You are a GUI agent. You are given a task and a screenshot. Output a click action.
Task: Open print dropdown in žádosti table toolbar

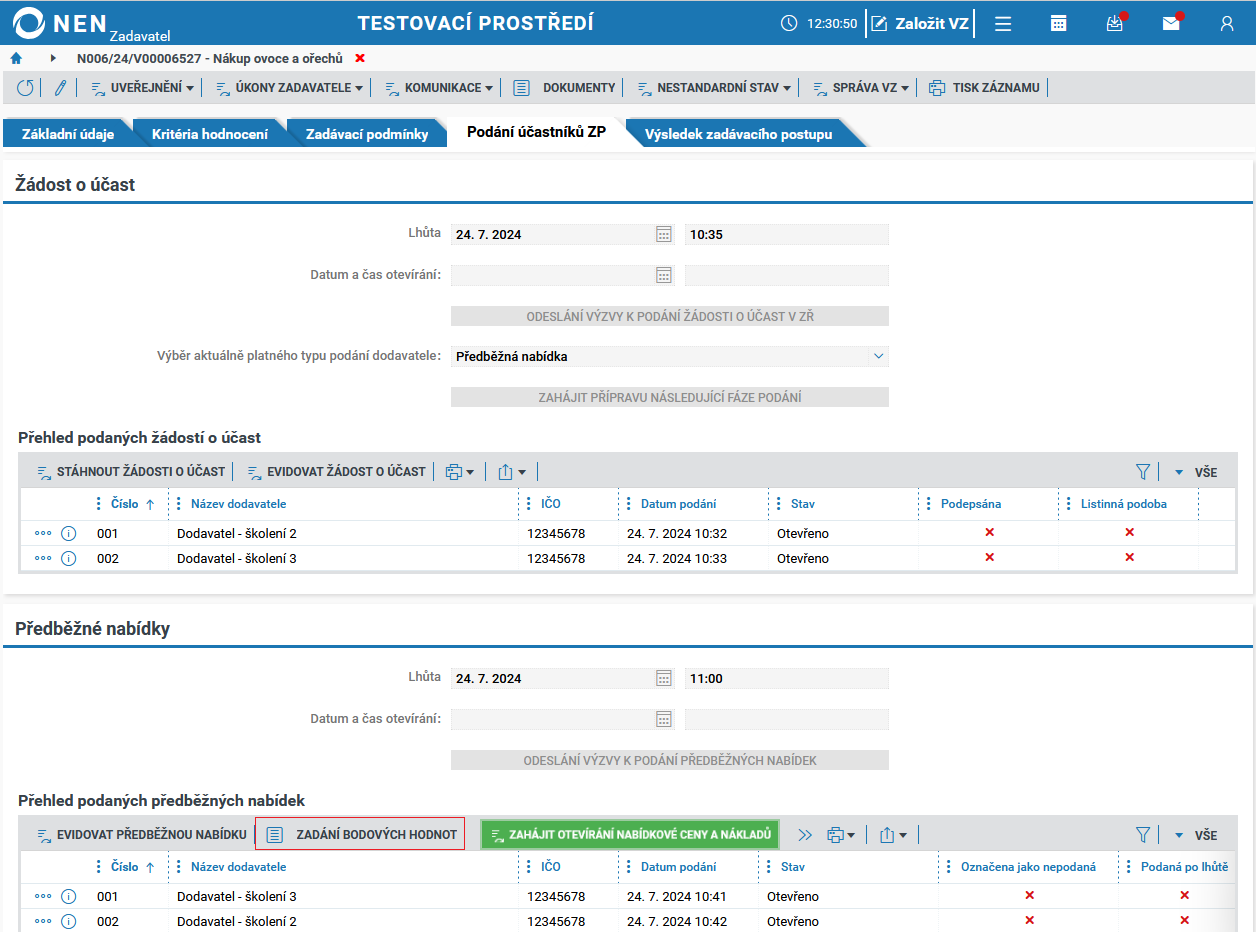point(460,471)
